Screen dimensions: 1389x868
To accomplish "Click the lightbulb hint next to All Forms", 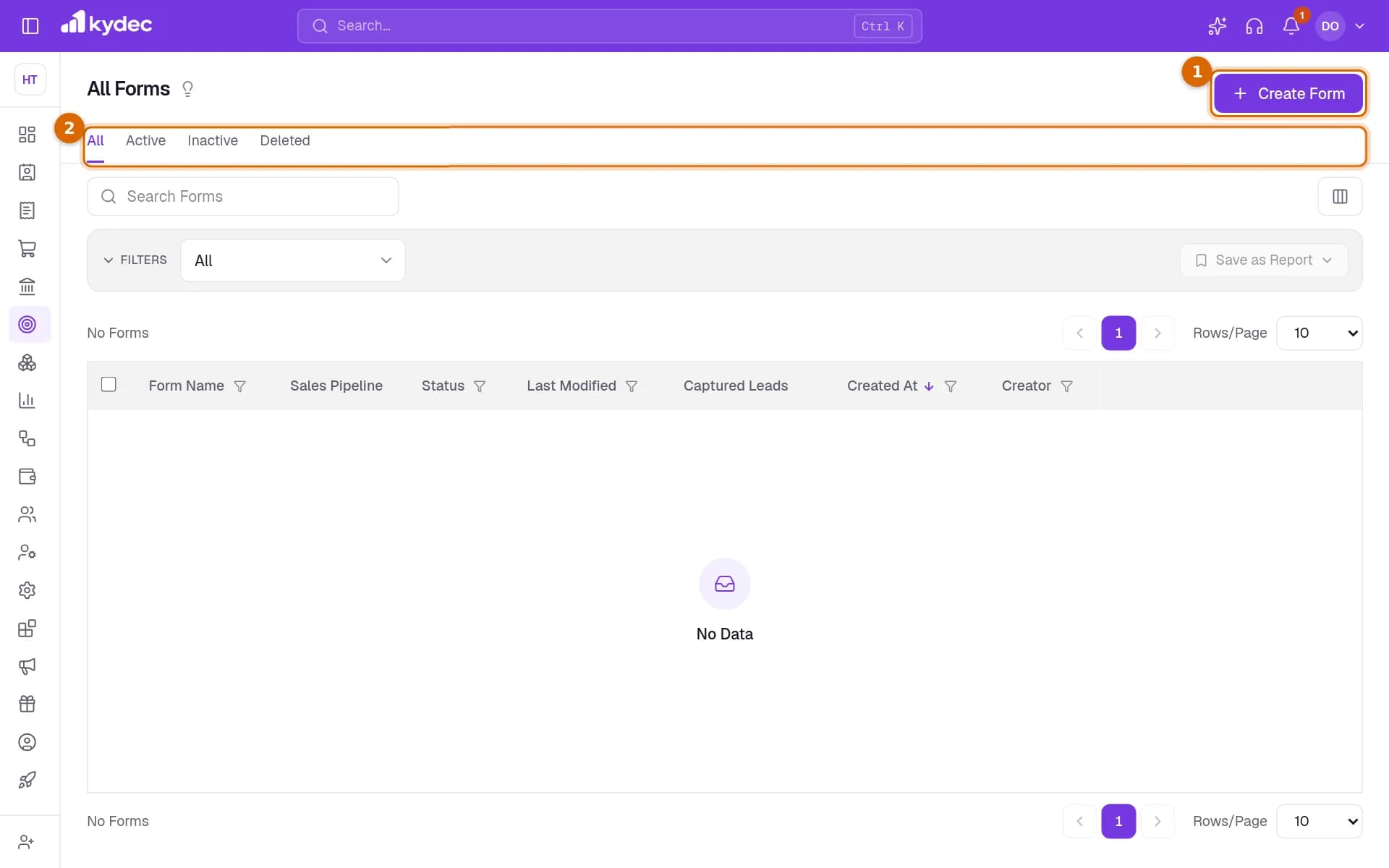I will [187, 89].
